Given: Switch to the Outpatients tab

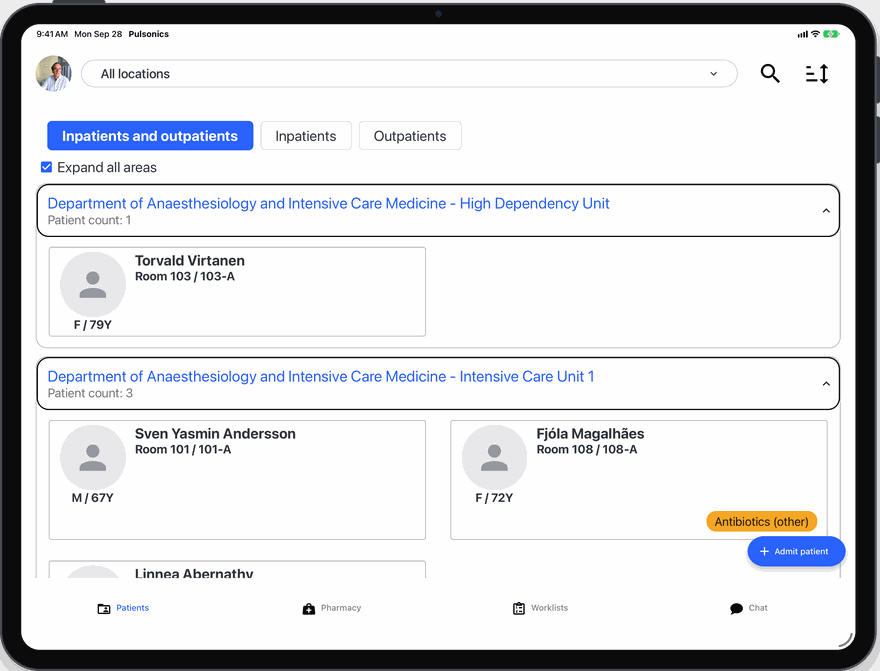Looking at the screenshot, I should coord(410,136).
